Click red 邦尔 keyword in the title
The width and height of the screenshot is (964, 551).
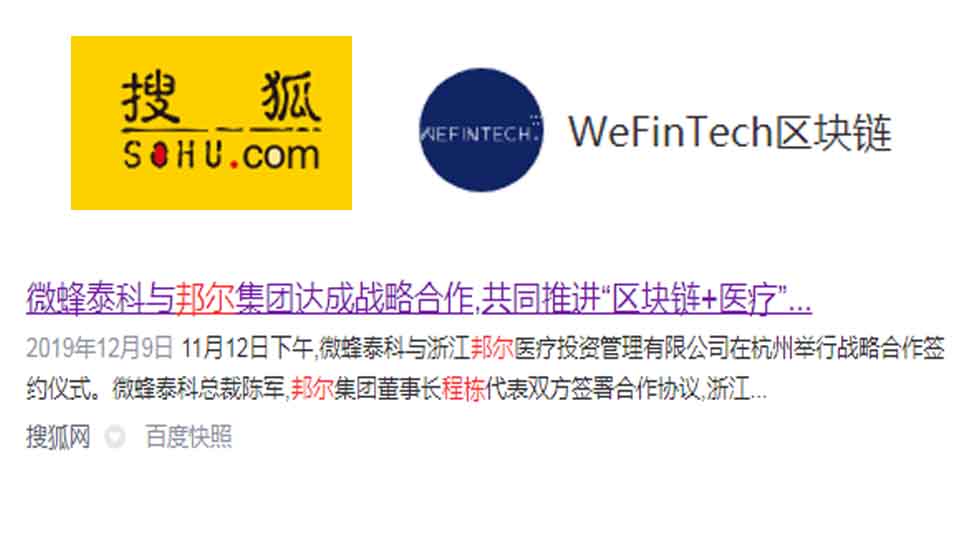(205, 298)
